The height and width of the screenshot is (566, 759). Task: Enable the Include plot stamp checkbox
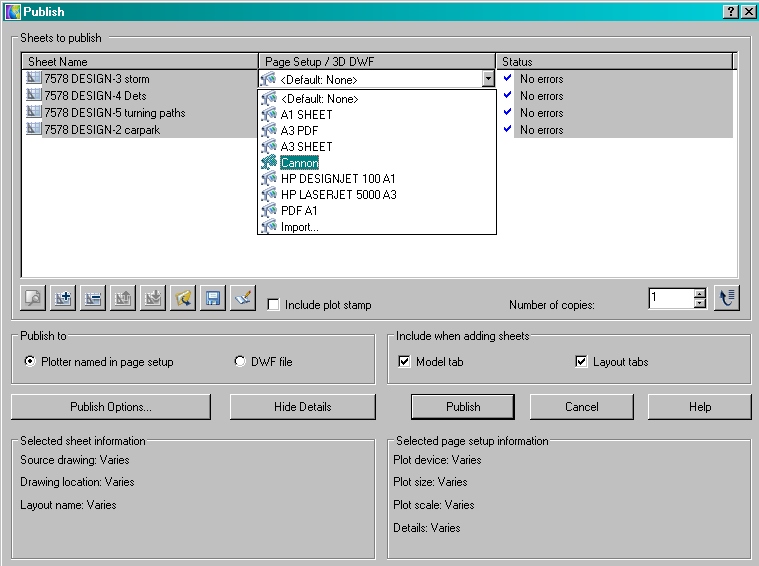pyautogui.click(x=274, y=305)
